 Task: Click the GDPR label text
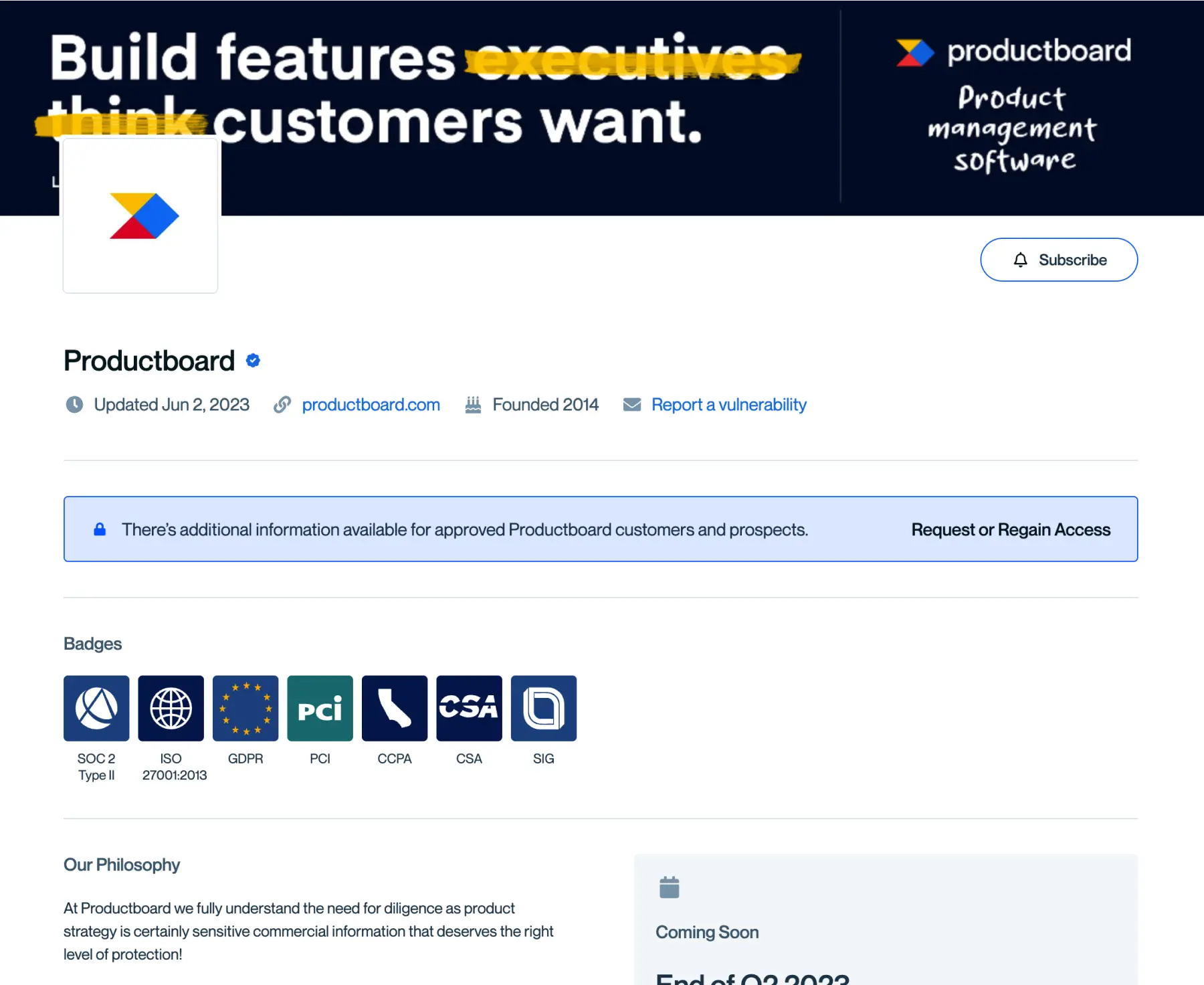pyautogui.click(x=245, y=759)
